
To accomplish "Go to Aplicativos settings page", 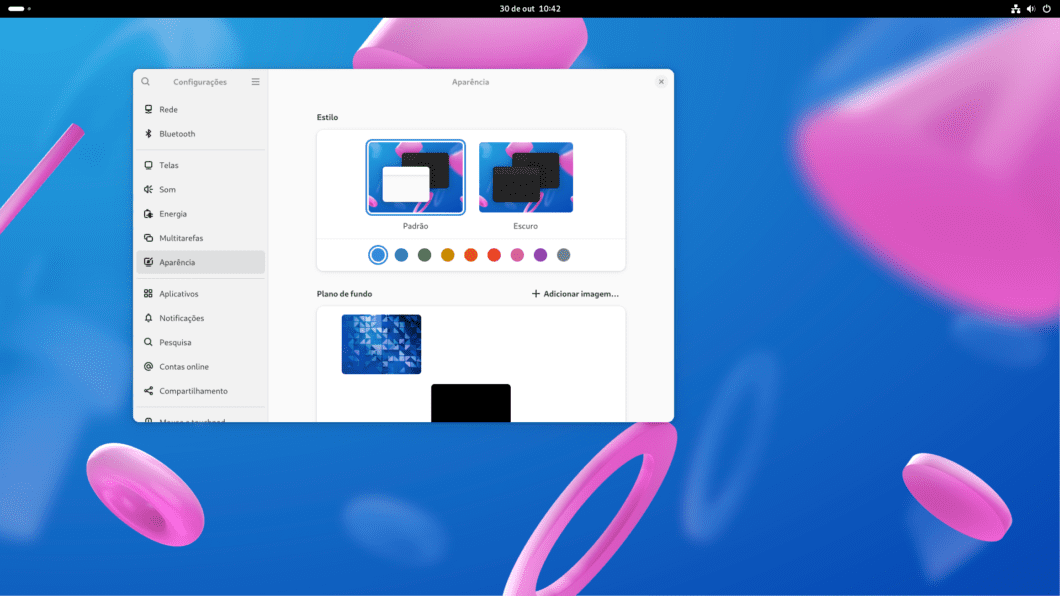I will coord(148,293).
